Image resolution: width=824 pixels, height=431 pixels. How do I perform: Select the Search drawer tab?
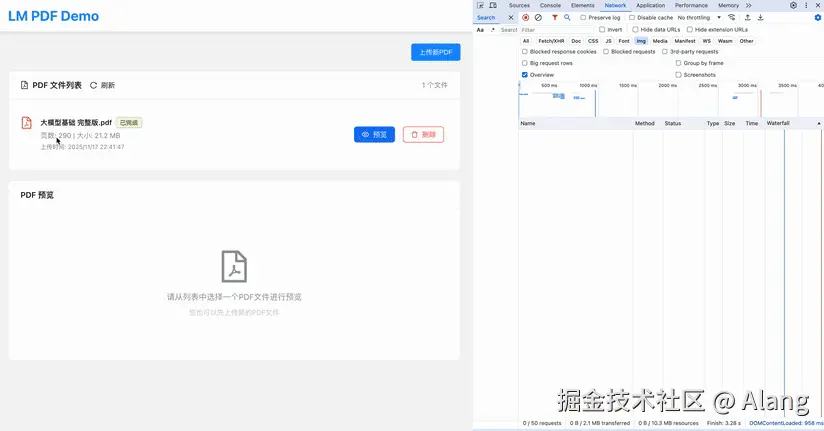tap(486, 17)
